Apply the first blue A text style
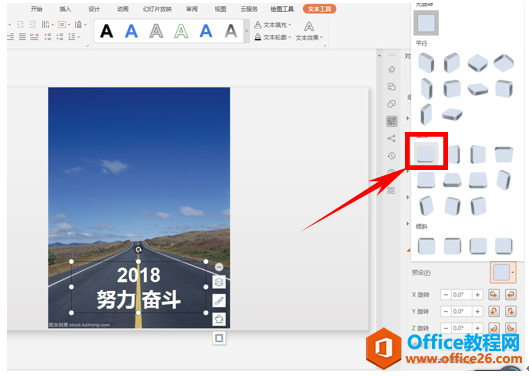 (131, 31)
